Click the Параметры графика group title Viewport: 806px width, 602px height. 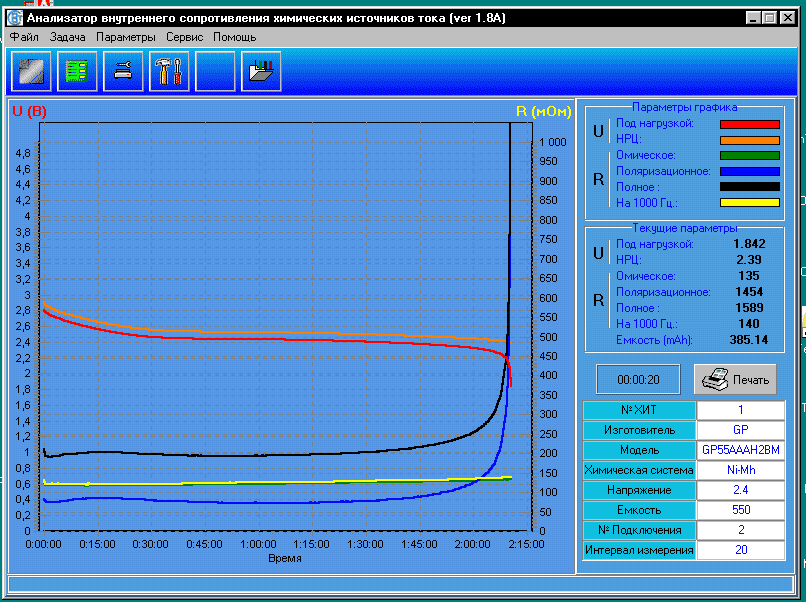coord(684,107)
